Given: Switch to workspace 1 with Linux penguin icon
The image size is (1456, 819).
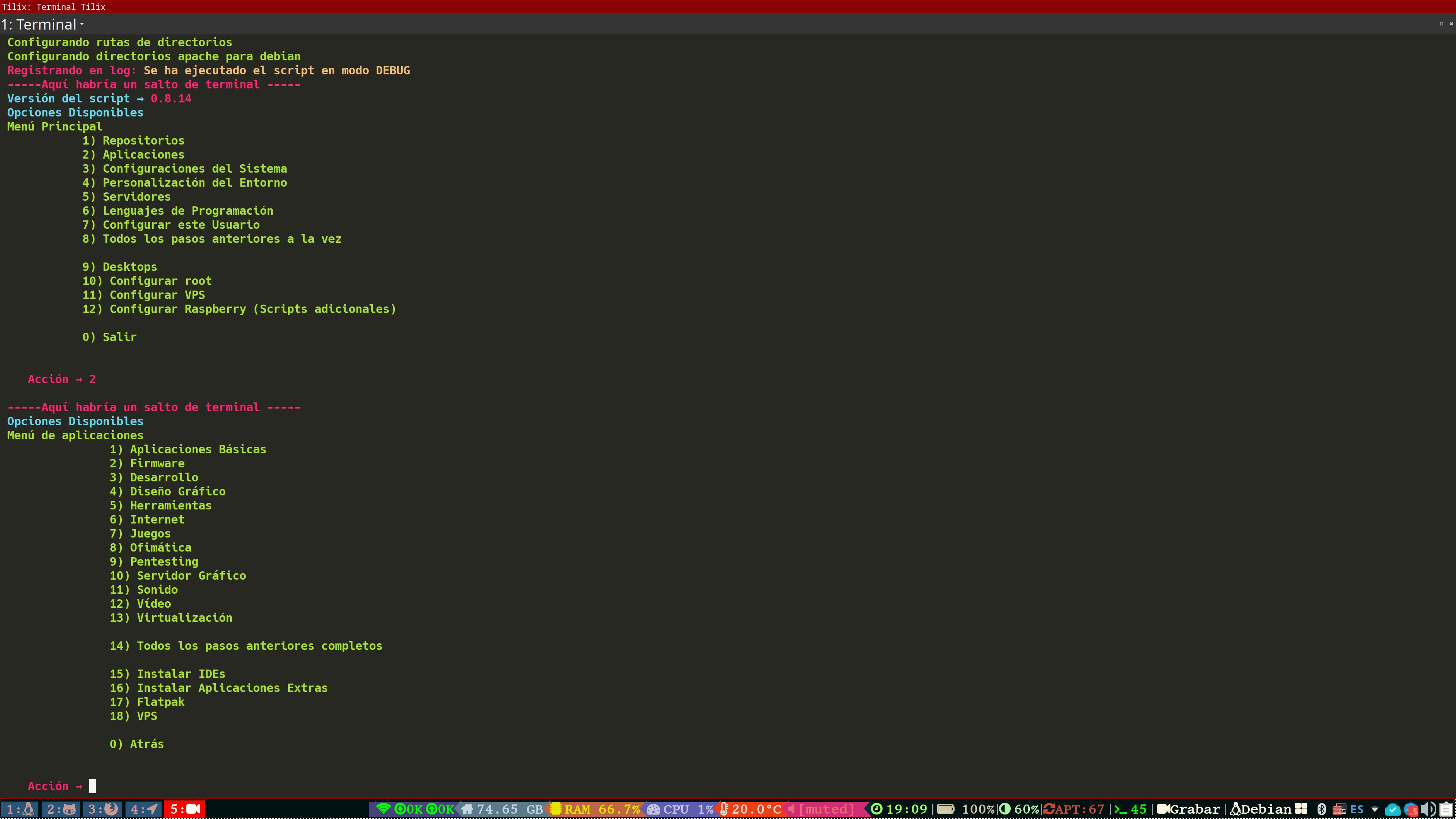Looking at the screenshot, I should pos(20,809).
